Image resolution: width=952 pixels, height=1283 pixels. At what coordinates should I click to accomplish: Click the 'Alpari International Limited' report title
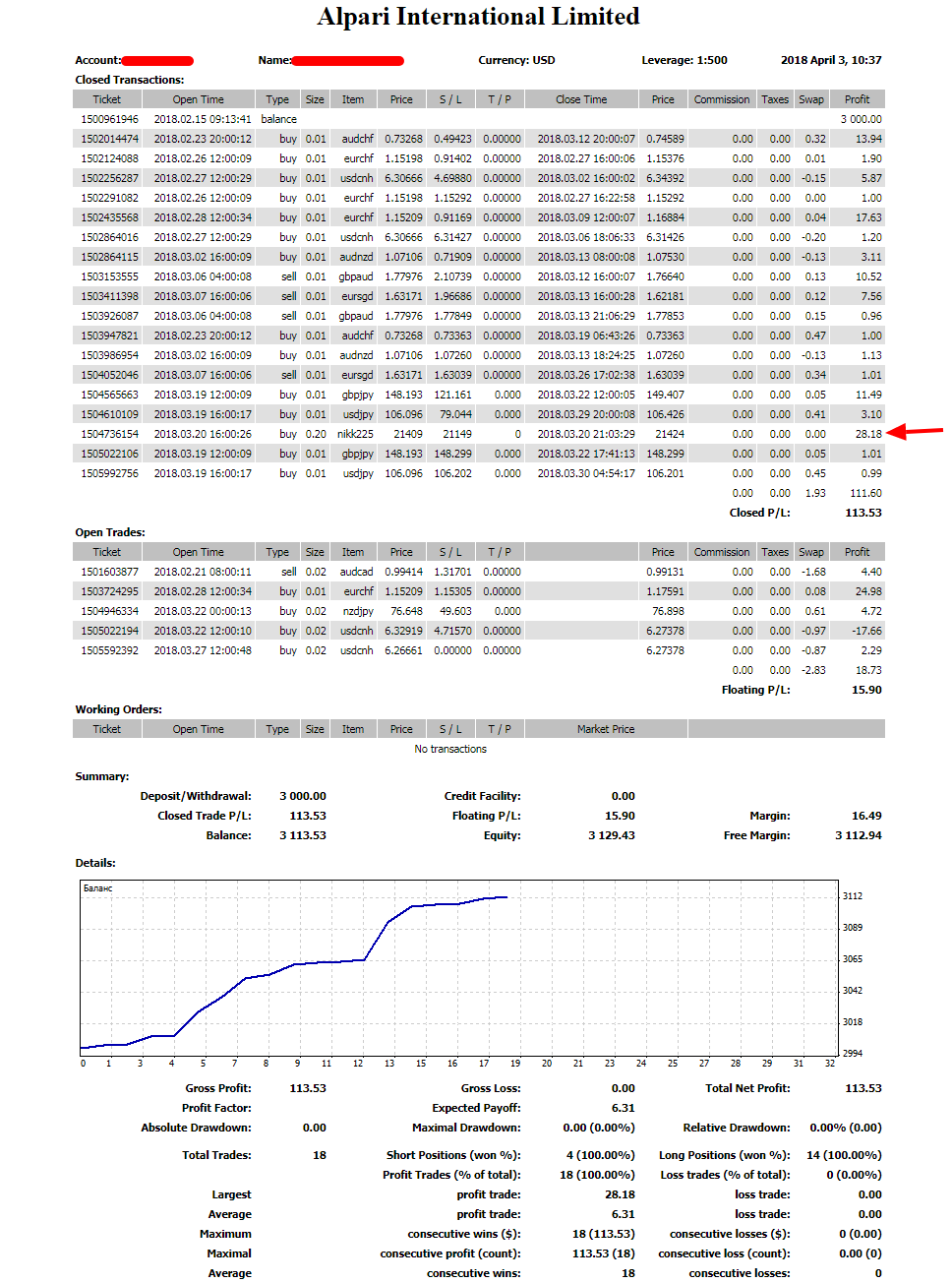[x=478, y=17]
